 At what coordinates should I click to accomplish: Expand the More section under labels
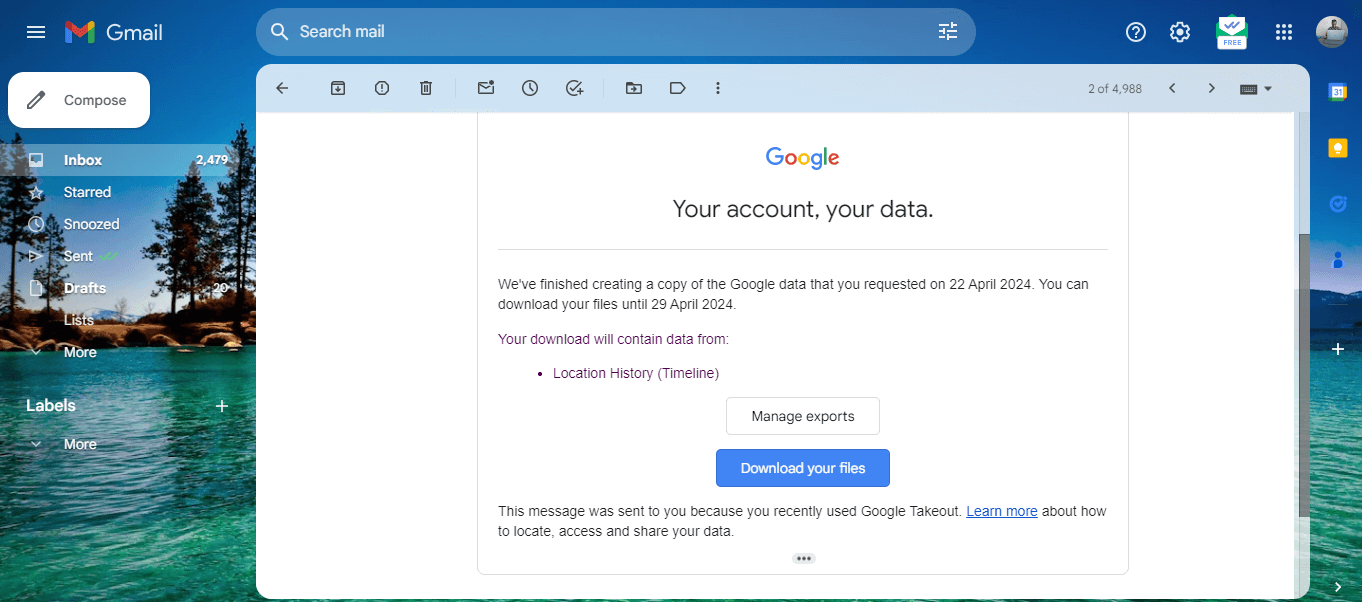pyautogui.click(x=80, y=443)
